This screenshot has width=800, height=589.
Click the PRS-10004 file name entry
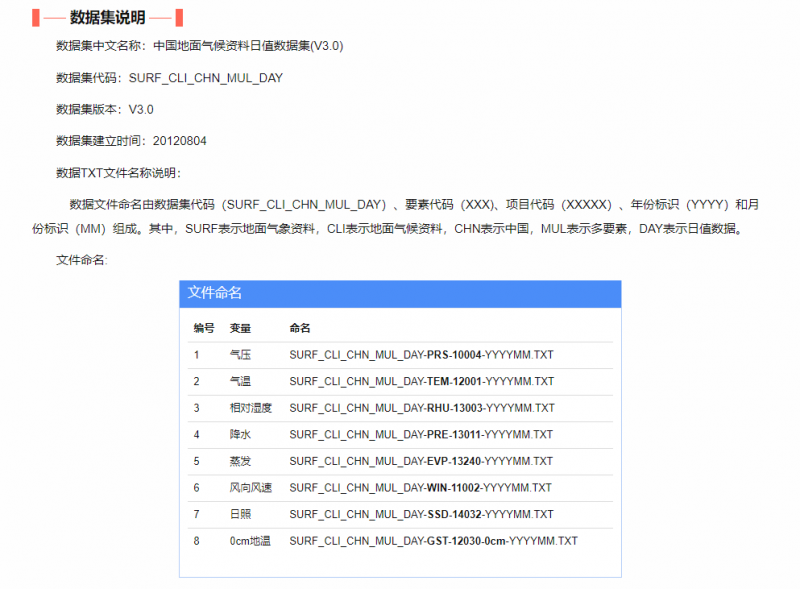click(421, 355)
